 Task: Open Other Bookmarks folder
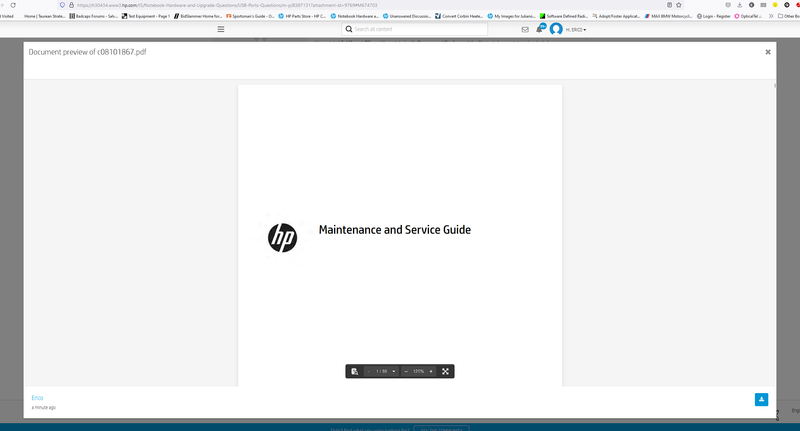click(x=789, y=16)
